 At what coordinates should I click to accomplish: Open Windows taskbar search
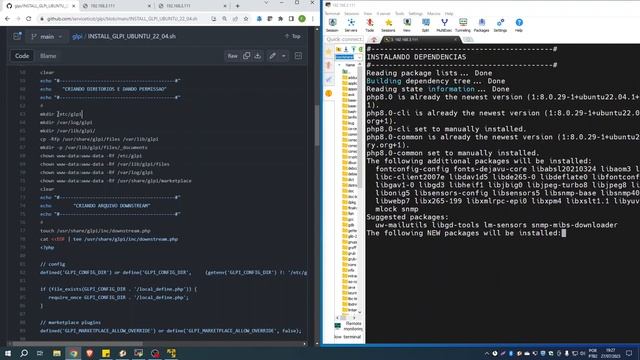[24, 353]
